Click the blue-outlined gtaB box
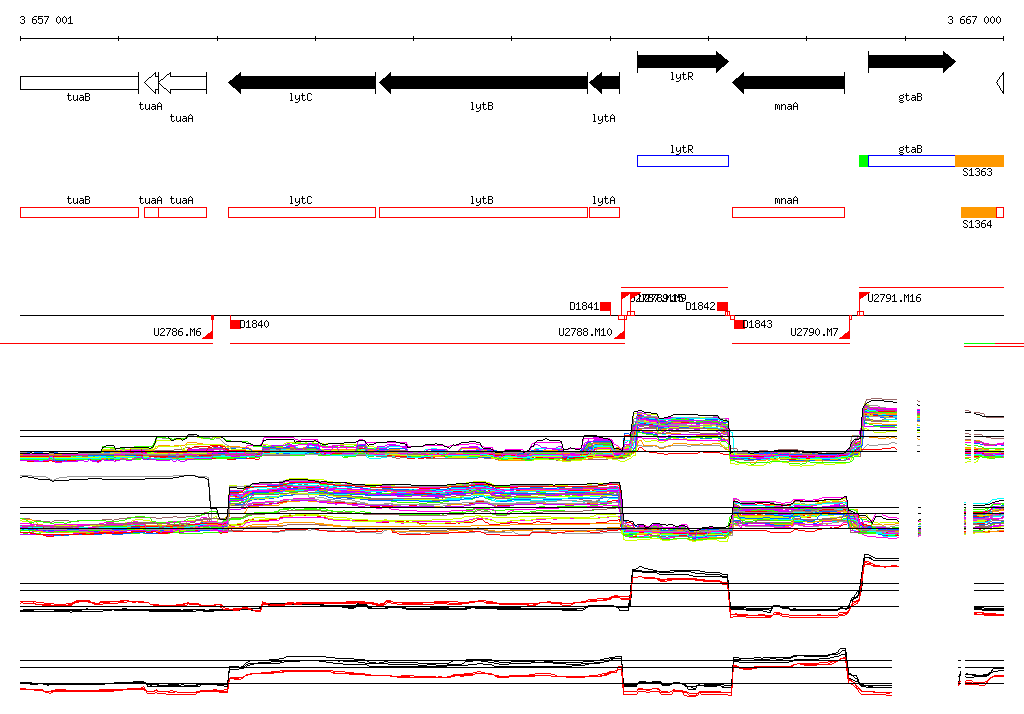Image resolution: width=1024 pixels, height=714 pixels. 911,161
